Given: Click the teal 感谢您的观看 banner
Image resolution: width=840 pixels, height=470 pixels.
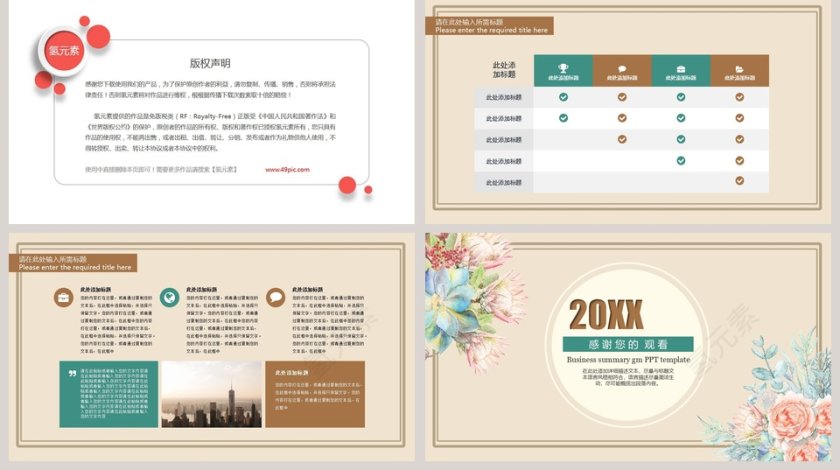Looking at the screenshot, I should click(x=628, y=344).
